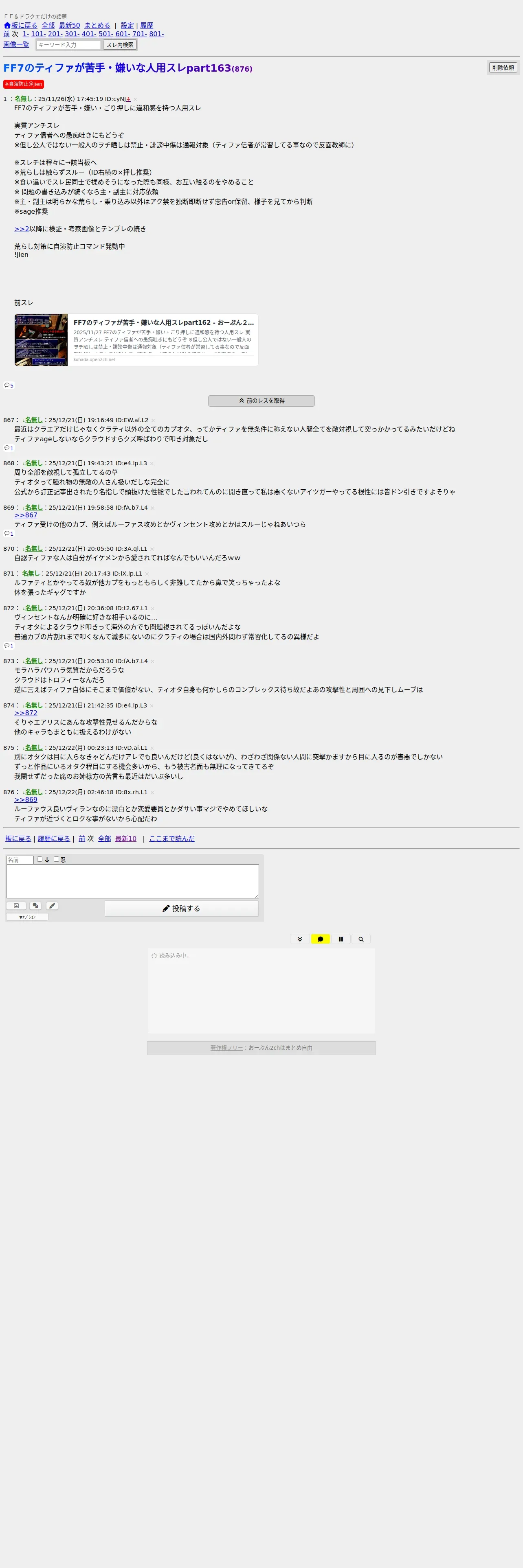
Task: Toggle the yellow speech bubble button
Action: point(320,939)
